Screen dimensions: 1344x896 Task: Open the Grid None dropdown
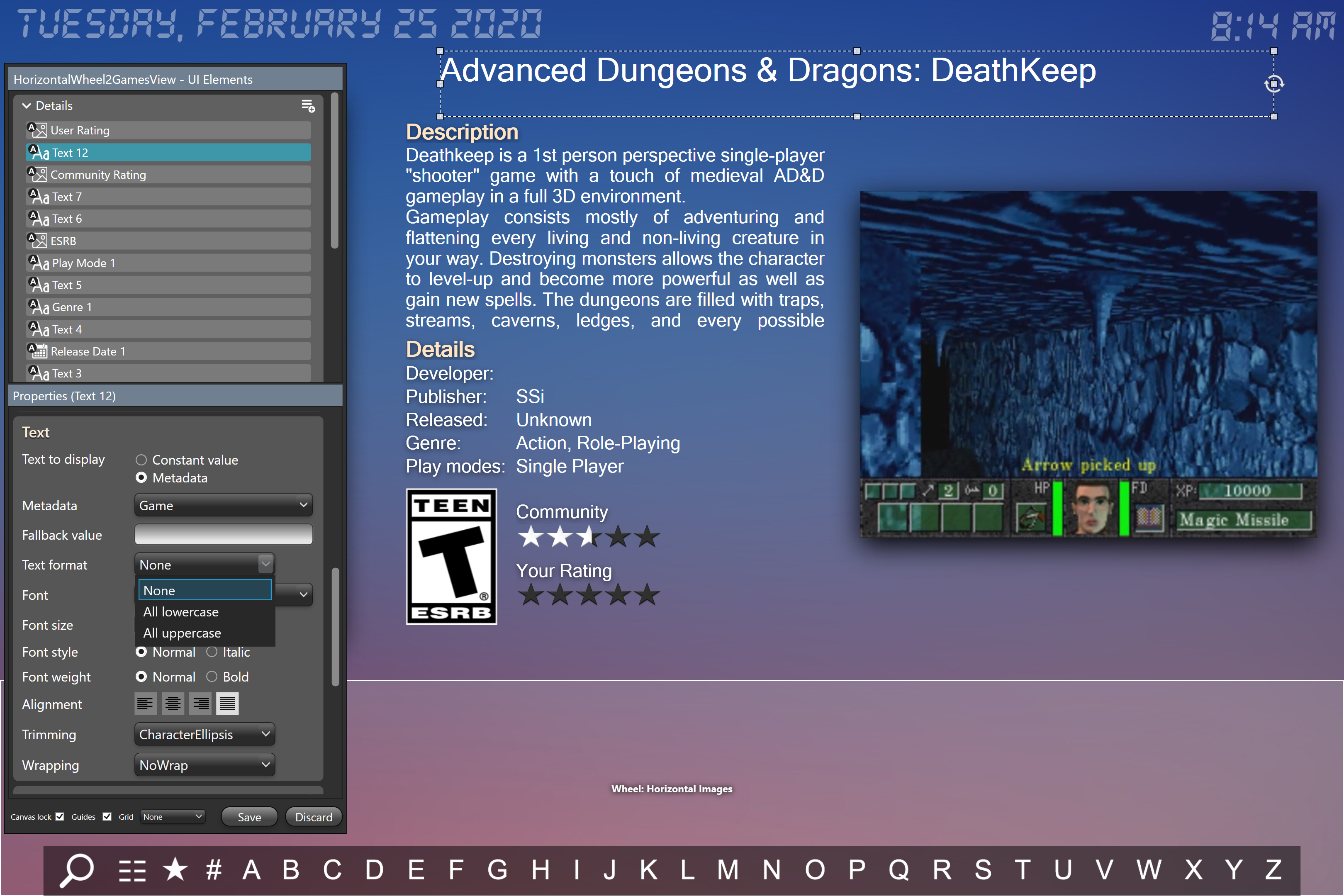coord(173,817)
